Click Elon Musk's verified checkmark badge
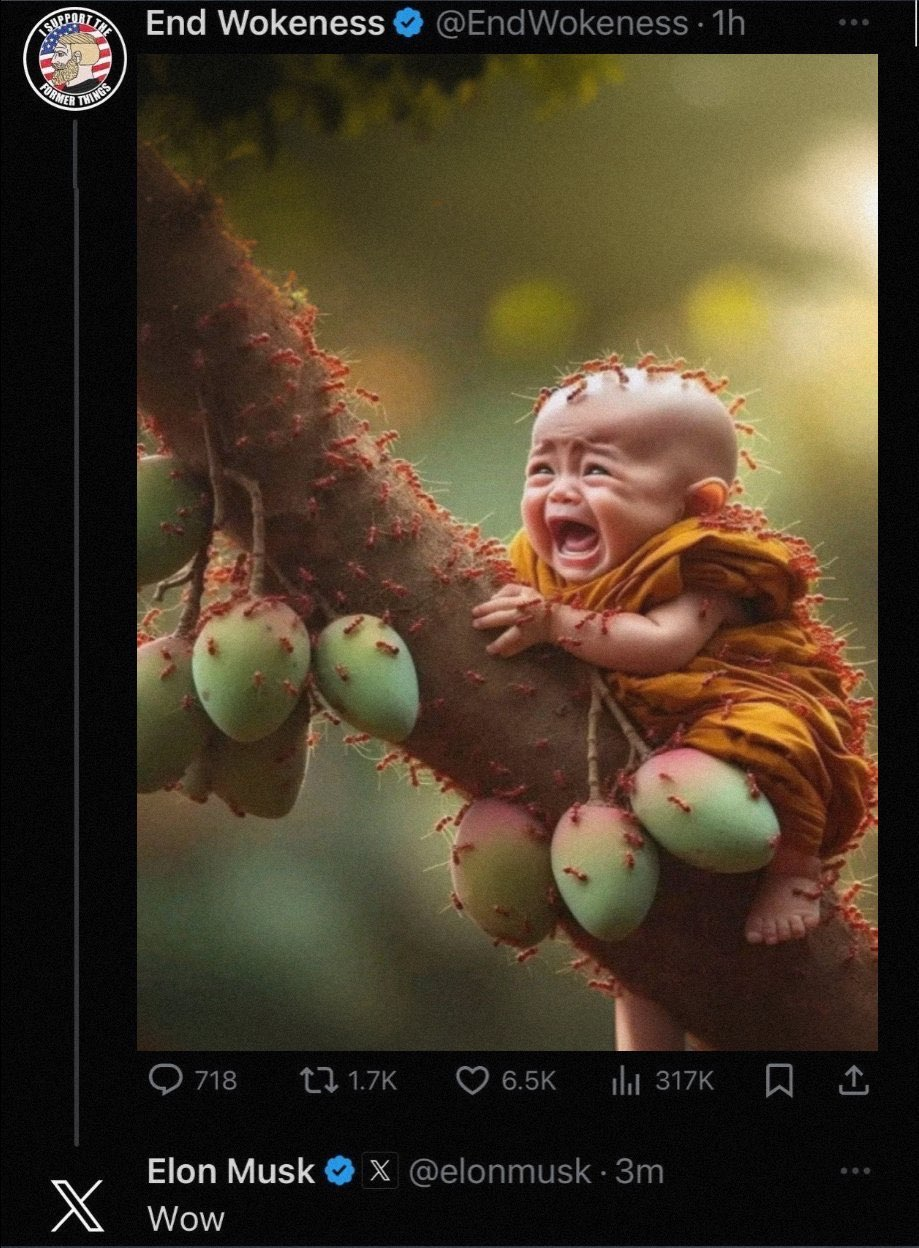919x1248 pixels. pyautogui.click(x=340, y=1171)
